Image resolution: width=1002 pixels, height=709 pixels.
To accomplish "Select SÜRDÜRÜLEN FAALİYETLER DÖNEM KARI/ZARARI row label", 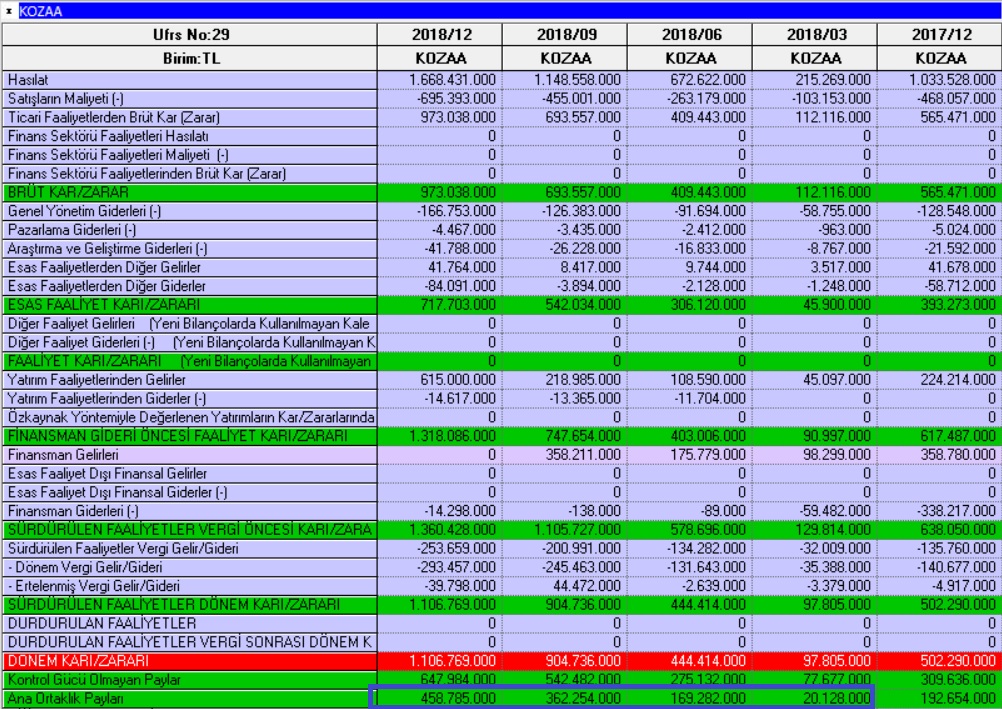I will [x=190, y=605].
